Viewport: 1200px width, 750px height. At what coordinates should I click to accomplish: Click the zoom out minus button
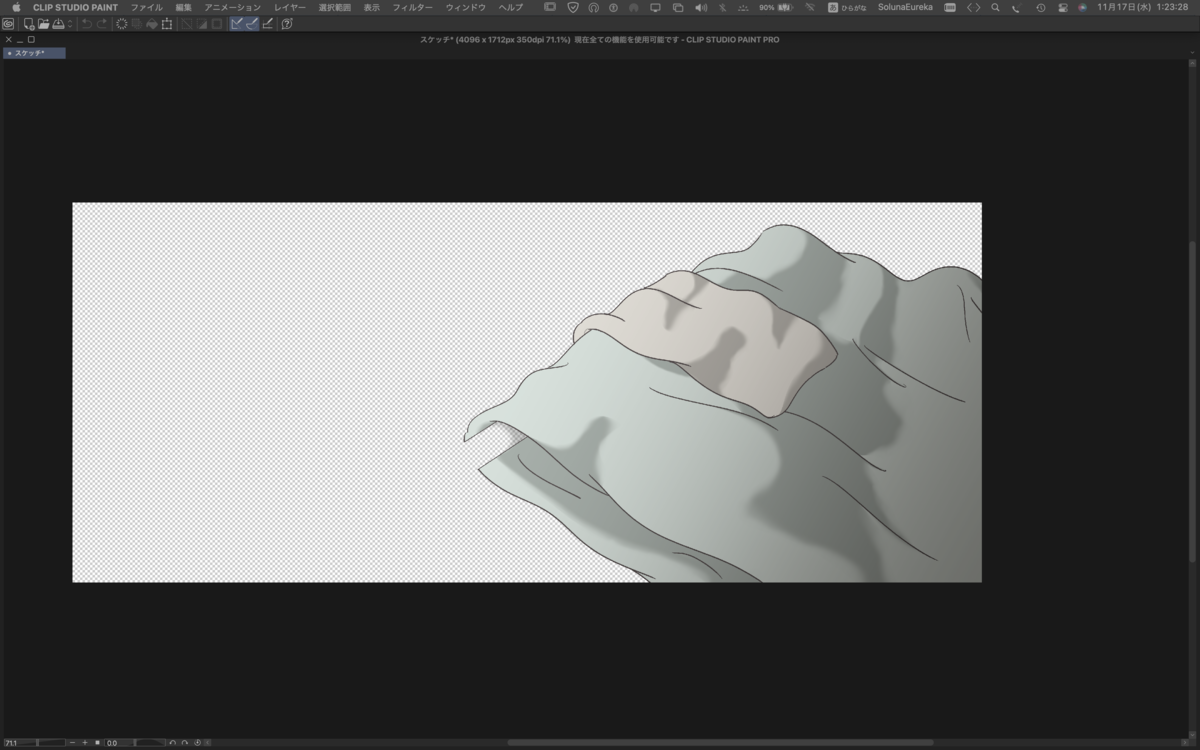[x=72, y=743]
